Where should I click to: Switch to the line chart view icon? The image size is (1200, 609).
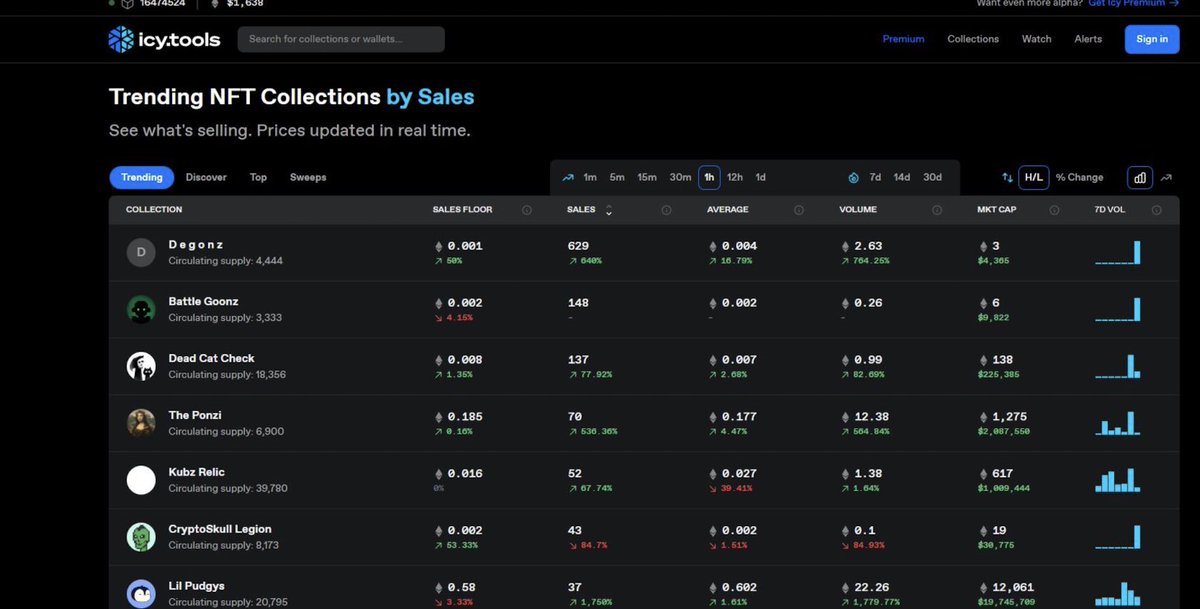(1166, 177)
